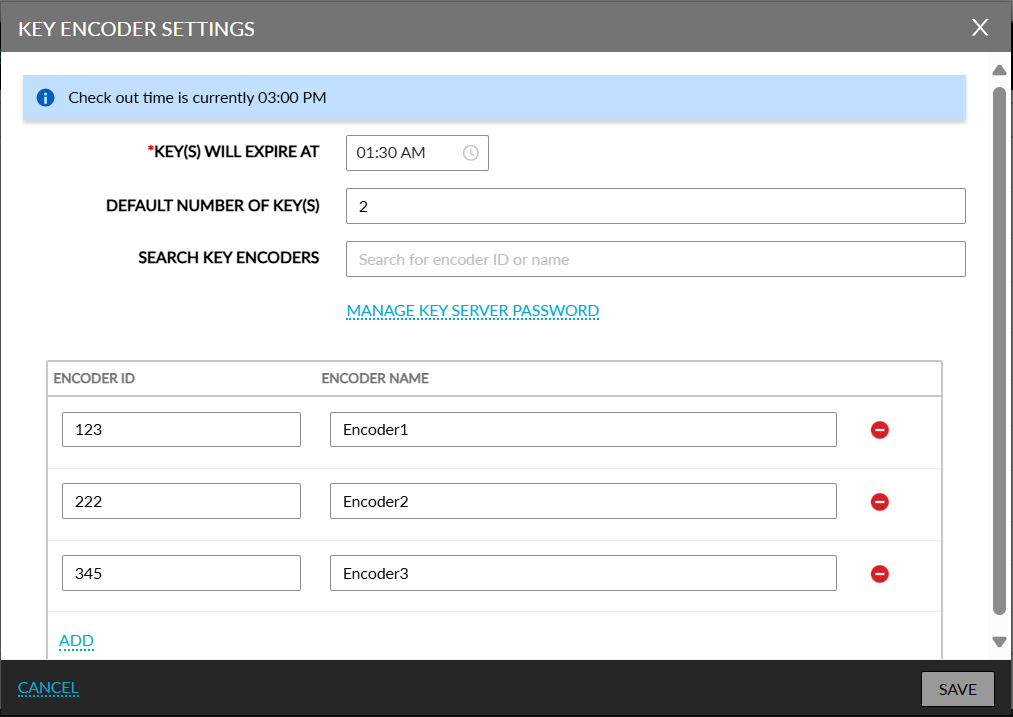This screenshot has height=717, width=1013.
Task: Click the Default Number of Key(s) label
Action: pyautogui.click(x=213, y=205)
